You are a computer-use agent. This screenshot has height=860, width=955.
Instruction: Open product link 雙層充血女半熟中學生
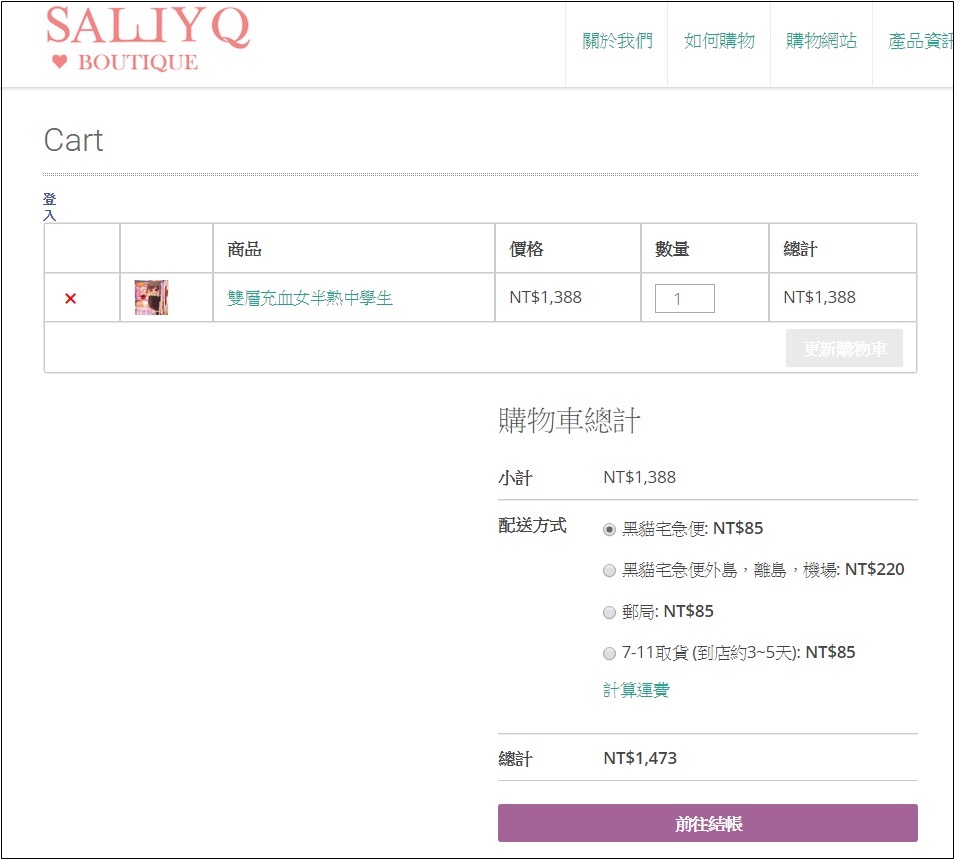(310, 298)
